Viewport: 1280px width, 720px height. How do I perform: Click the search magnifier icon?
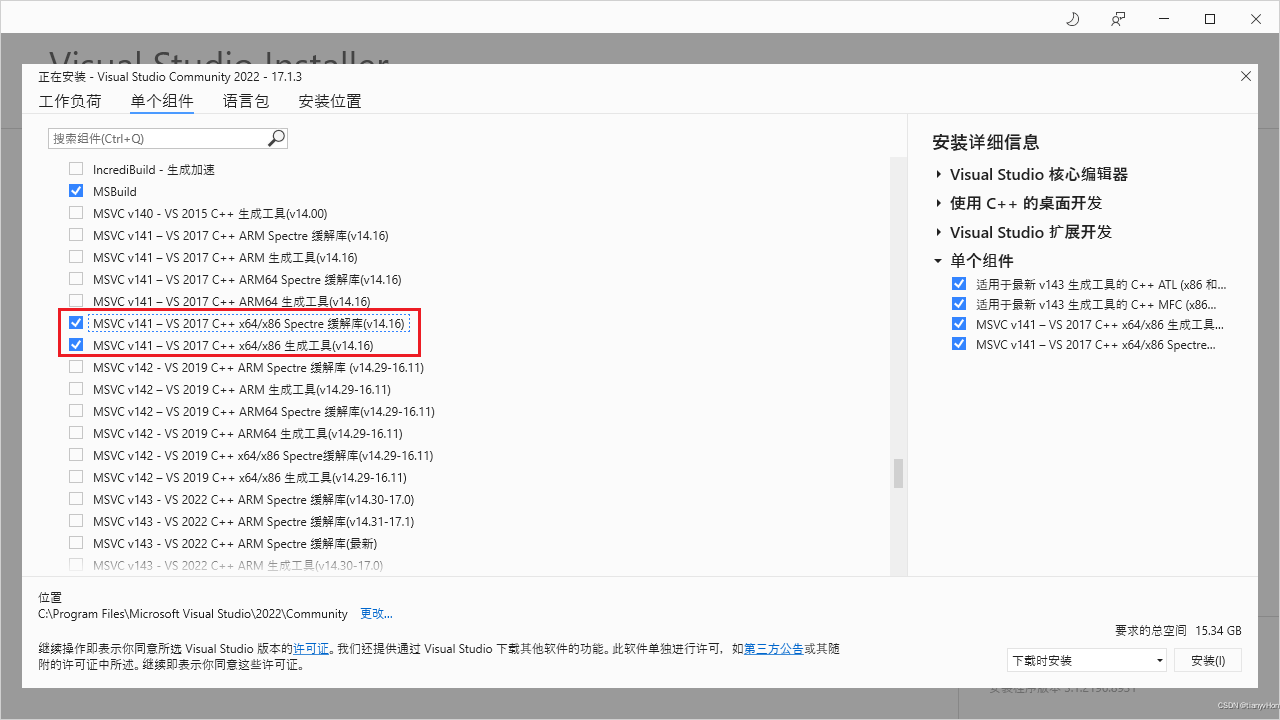pyautogui.click(x=277, y=138)
